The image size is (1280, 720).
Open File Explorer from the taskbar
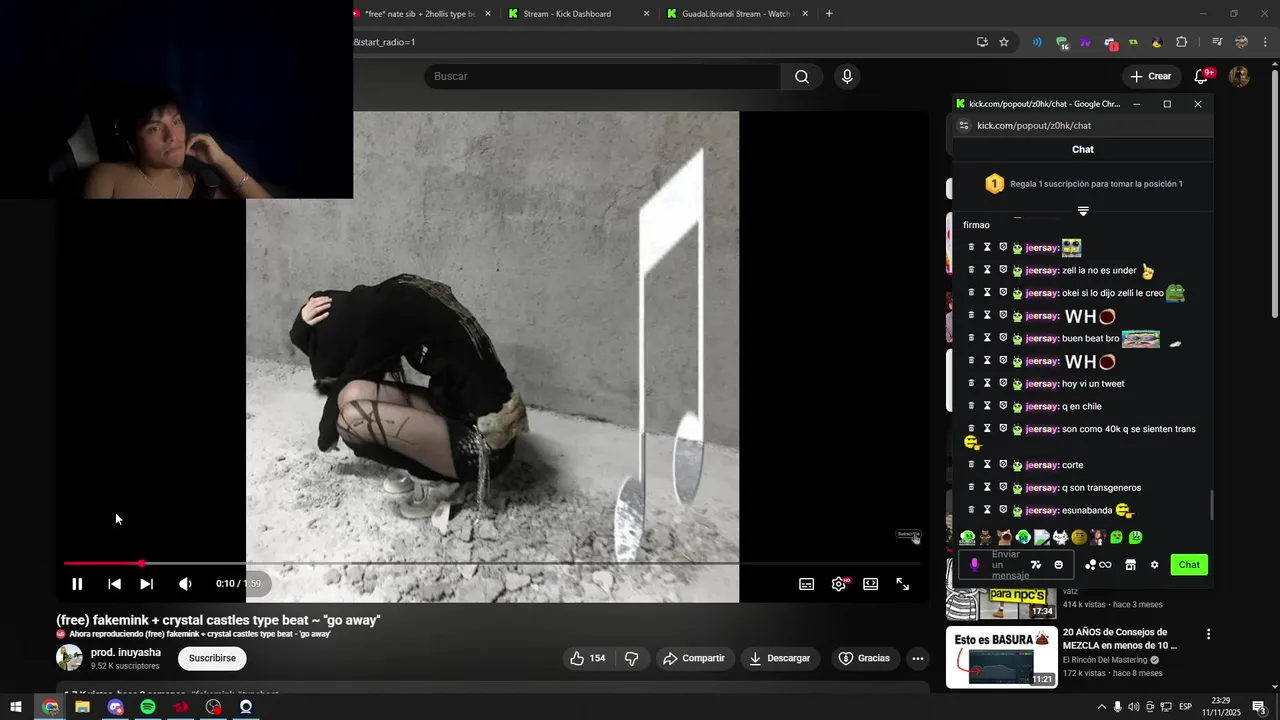(x=82, y=707)
